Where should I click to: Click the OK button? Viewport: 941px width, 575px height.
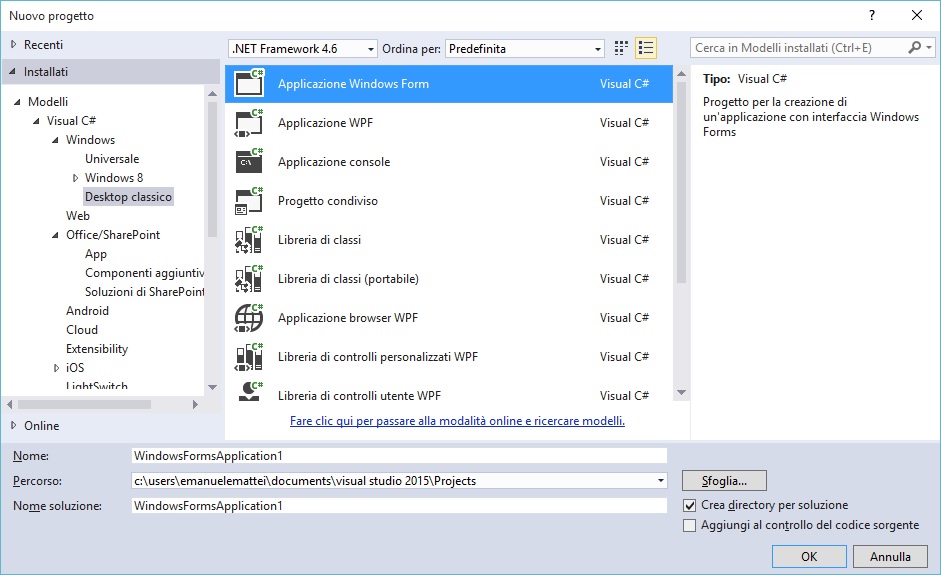click(x=809, y=556)
